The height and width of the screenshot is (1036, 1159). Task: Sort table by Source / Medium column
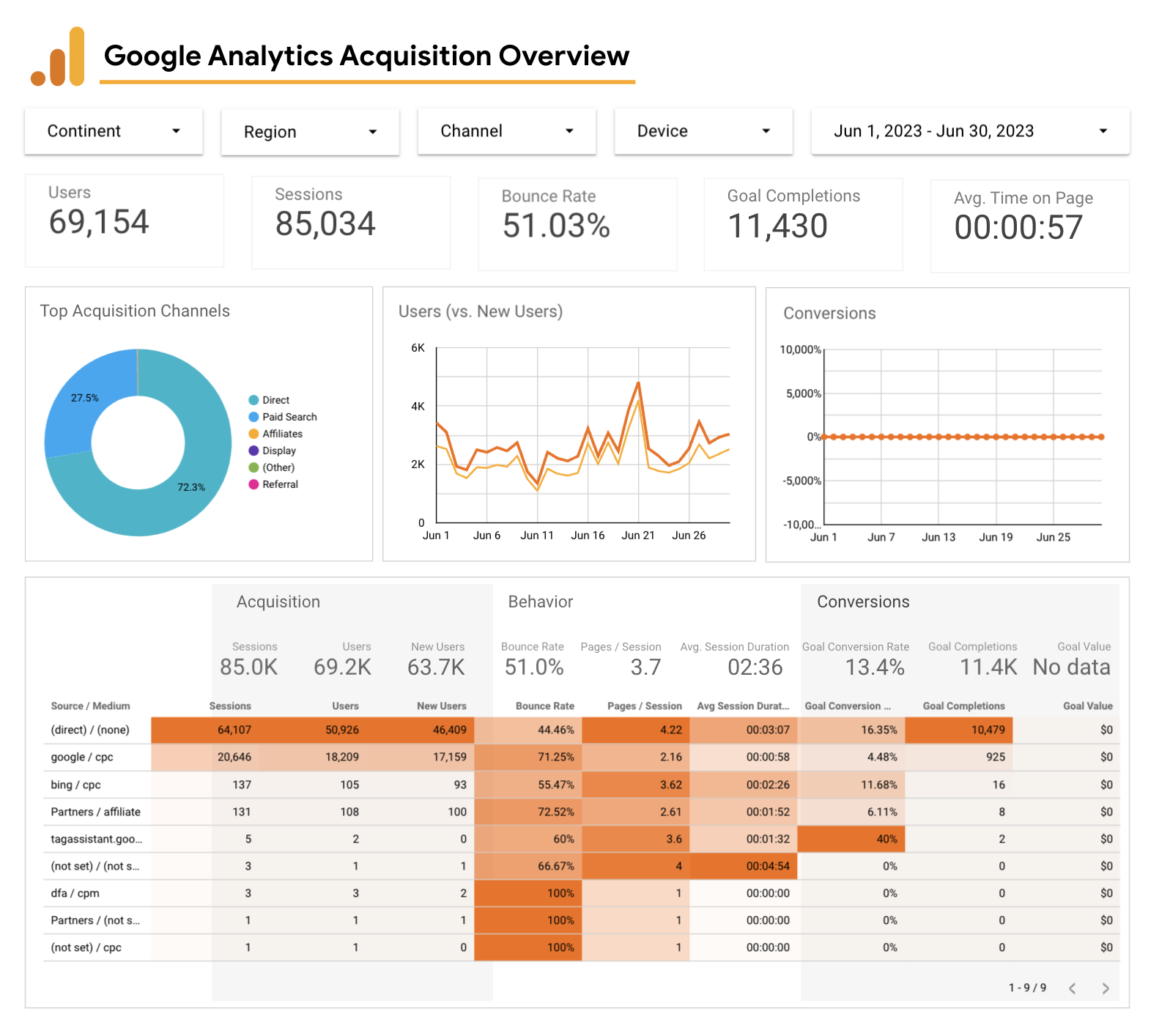pos(90,706)
